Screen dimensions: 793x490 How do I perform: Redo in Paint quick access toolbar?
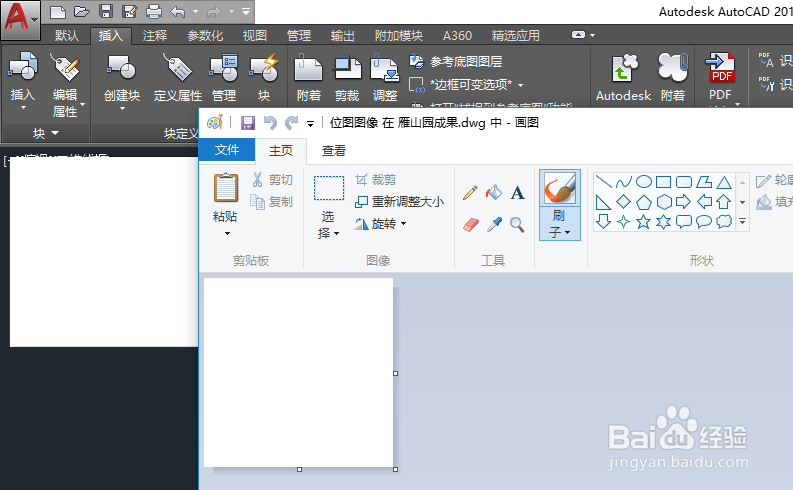click(292, 123)
